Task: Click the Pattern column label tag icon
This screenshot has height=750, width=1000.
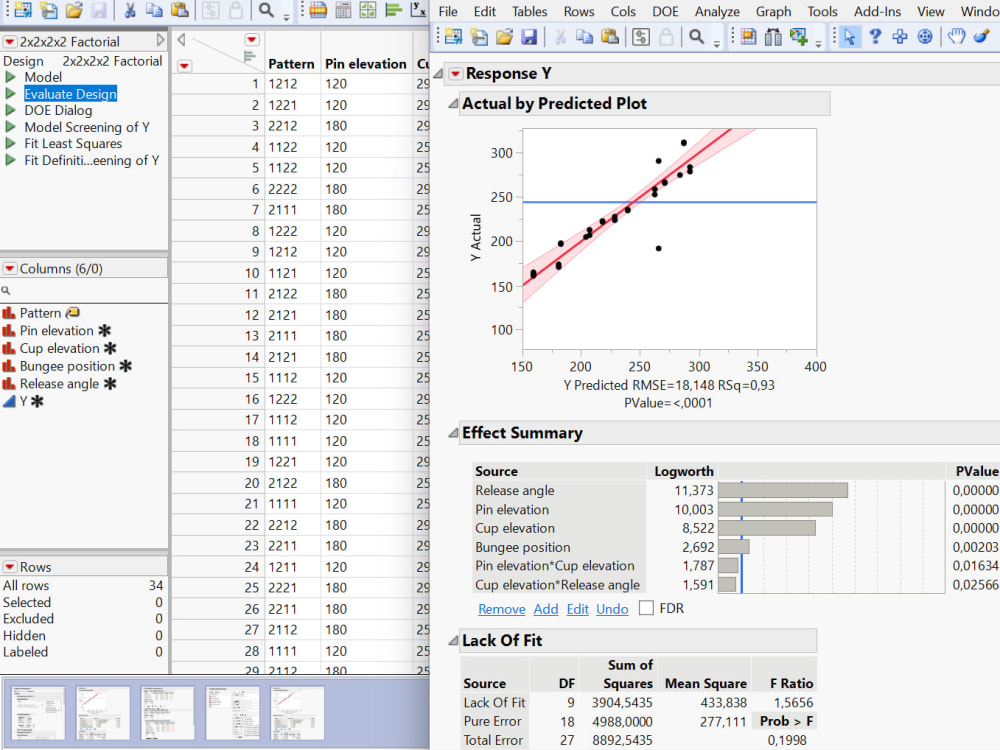Action: point(73,312)
